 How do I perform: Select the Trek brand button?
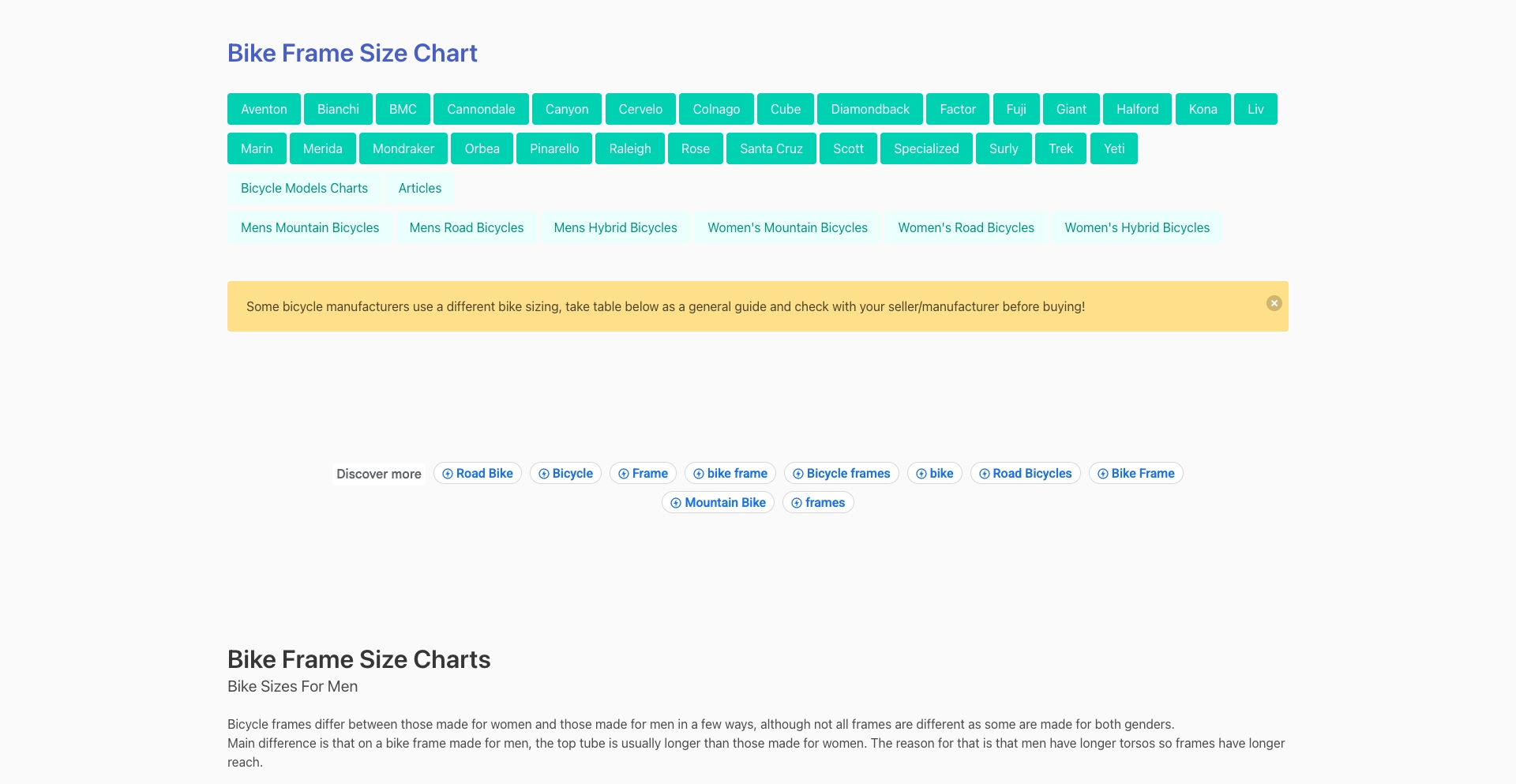(1060, 148)
